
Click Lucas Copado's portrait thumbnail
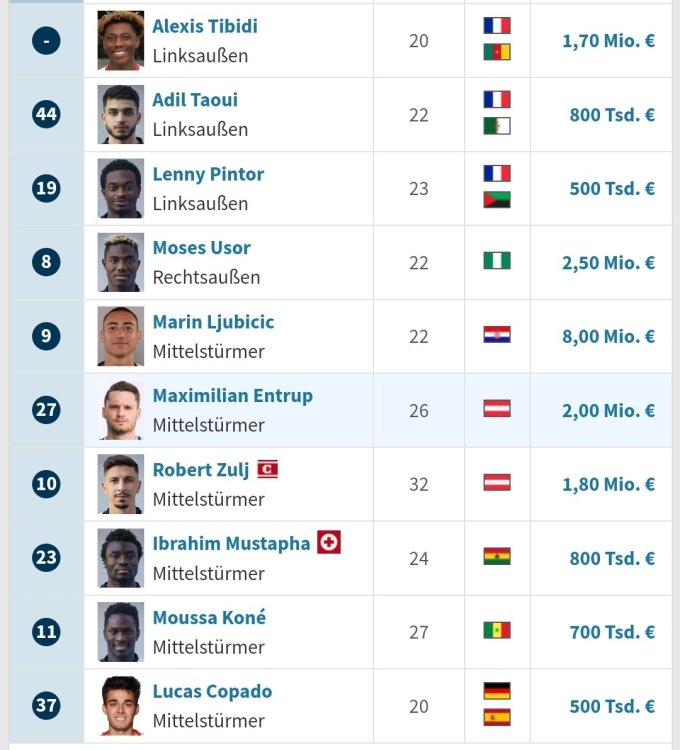[121, 706]
